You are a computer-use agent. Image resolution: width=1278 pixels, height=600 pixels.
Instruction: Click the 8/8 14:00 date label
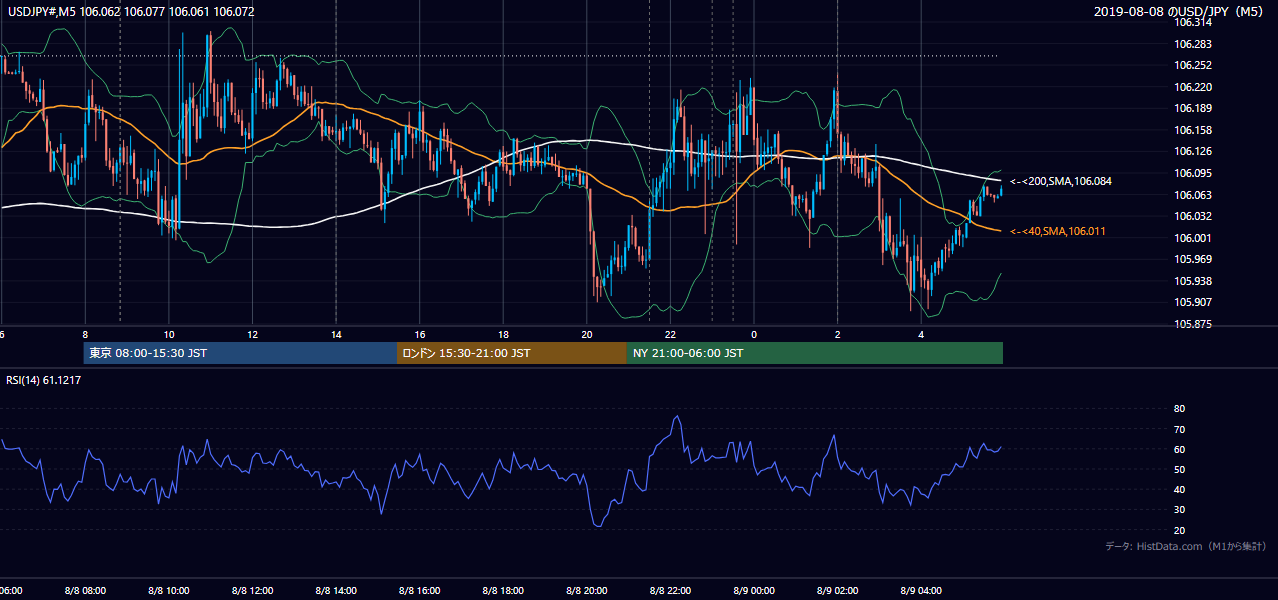pos(336,591)
